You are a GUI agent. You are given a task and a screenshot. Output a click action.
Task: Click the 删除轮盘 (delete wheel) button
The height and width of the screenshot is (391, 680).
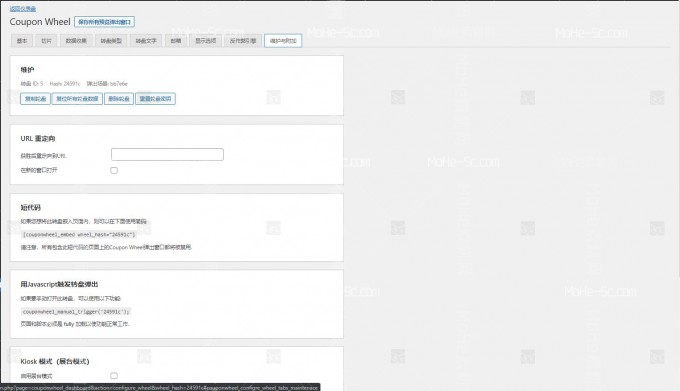tap(119, 99)
